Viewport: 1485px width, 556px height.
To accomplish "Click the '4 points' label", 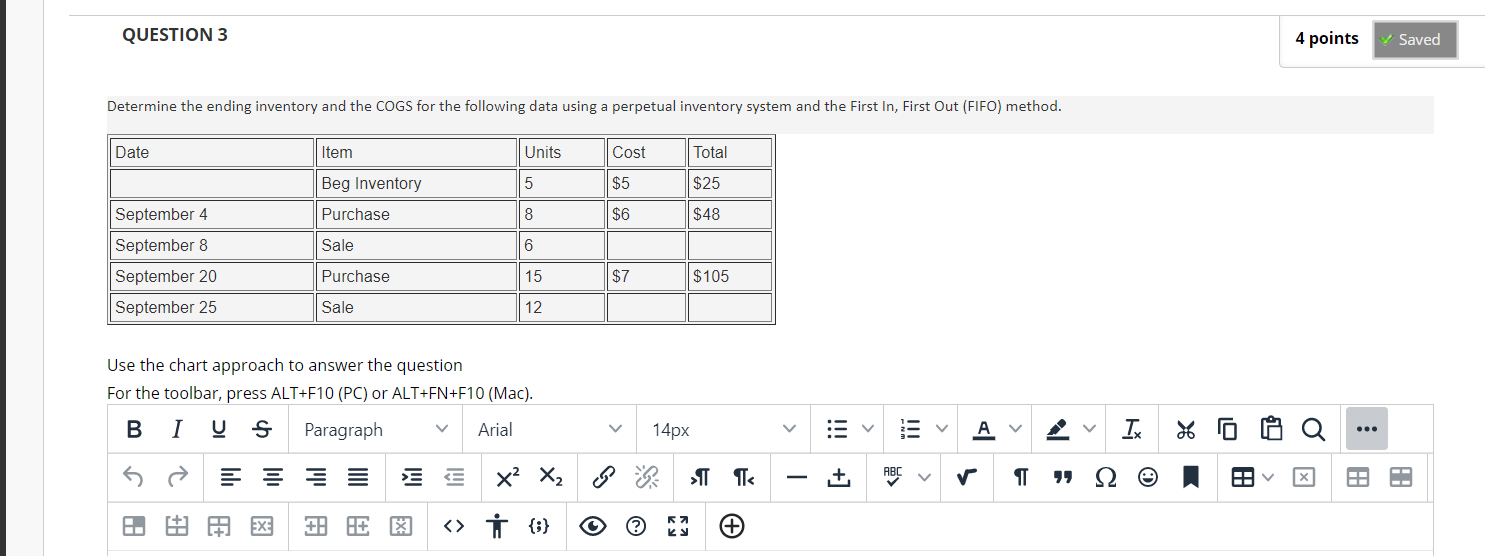I will tap(1327, 38).
